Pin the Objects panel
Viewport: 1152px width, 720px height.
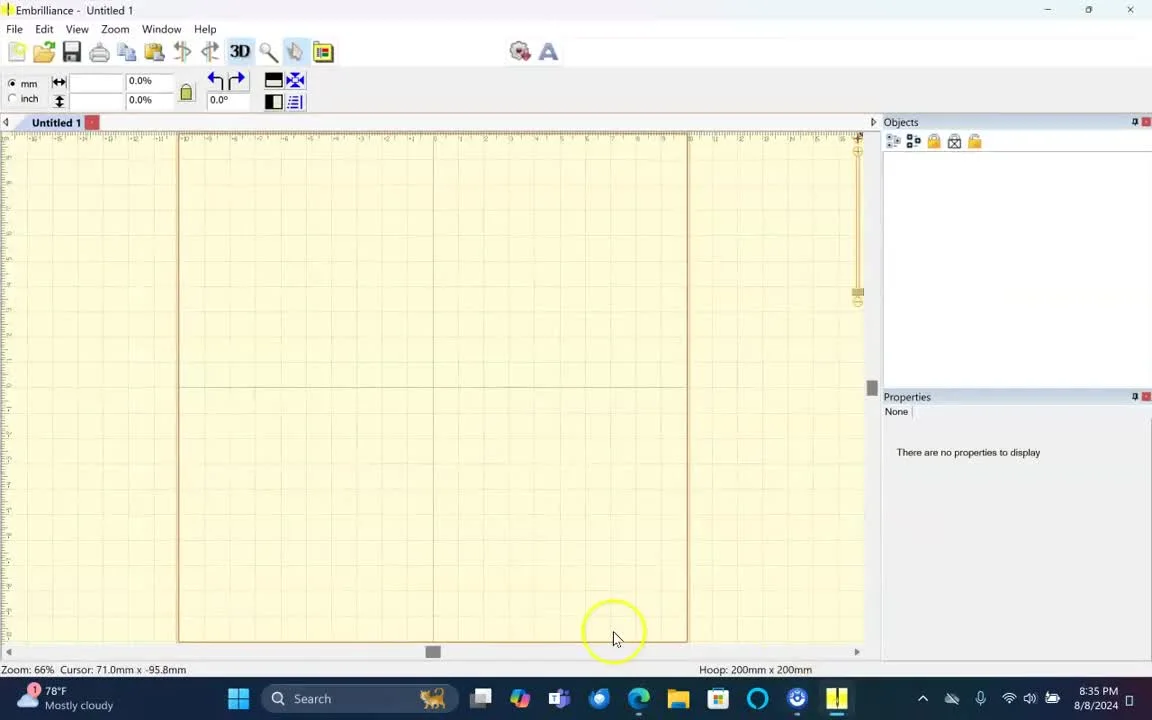coord(1134,122)
